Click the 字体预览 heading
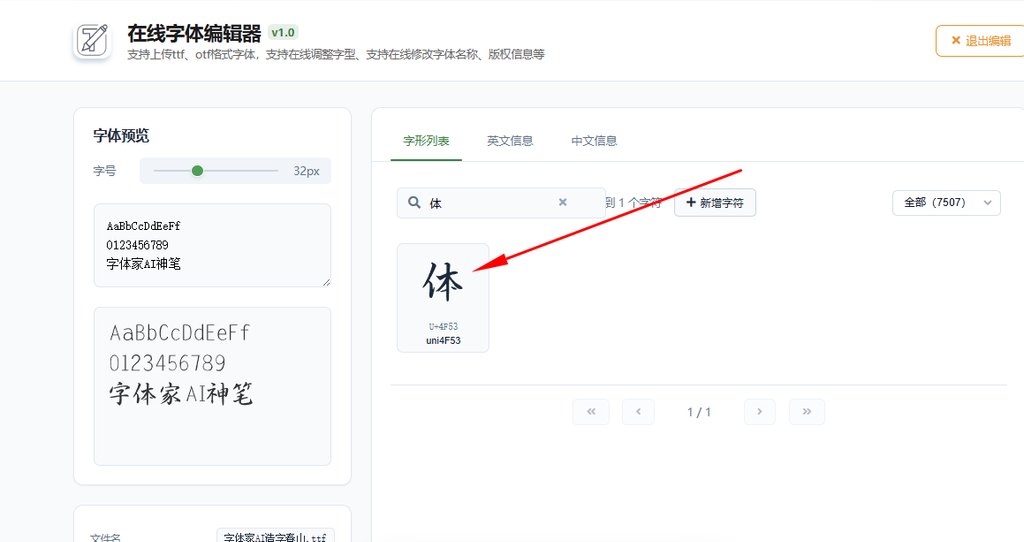 [121, 136]
